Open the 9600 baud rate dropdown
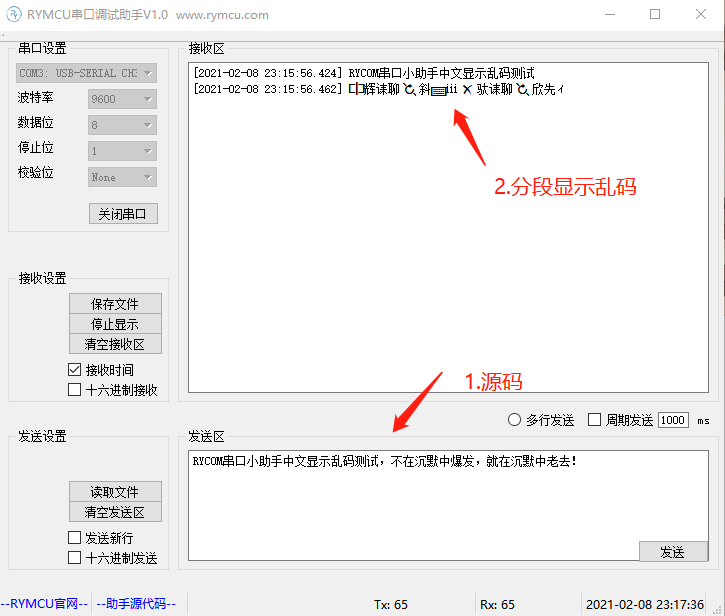The width and height of the screenshot is (725, 616). [122, 99]
